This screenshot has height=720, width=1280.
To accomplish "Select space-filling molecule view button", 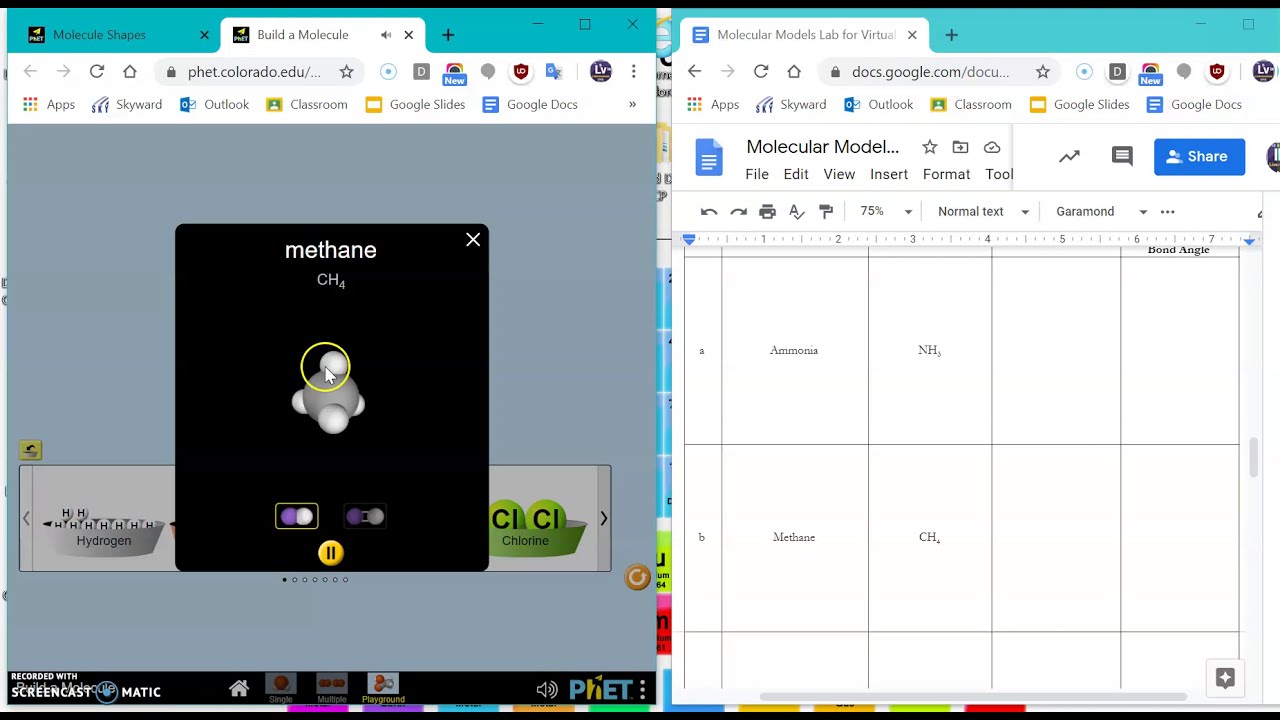I will [297, 516].
